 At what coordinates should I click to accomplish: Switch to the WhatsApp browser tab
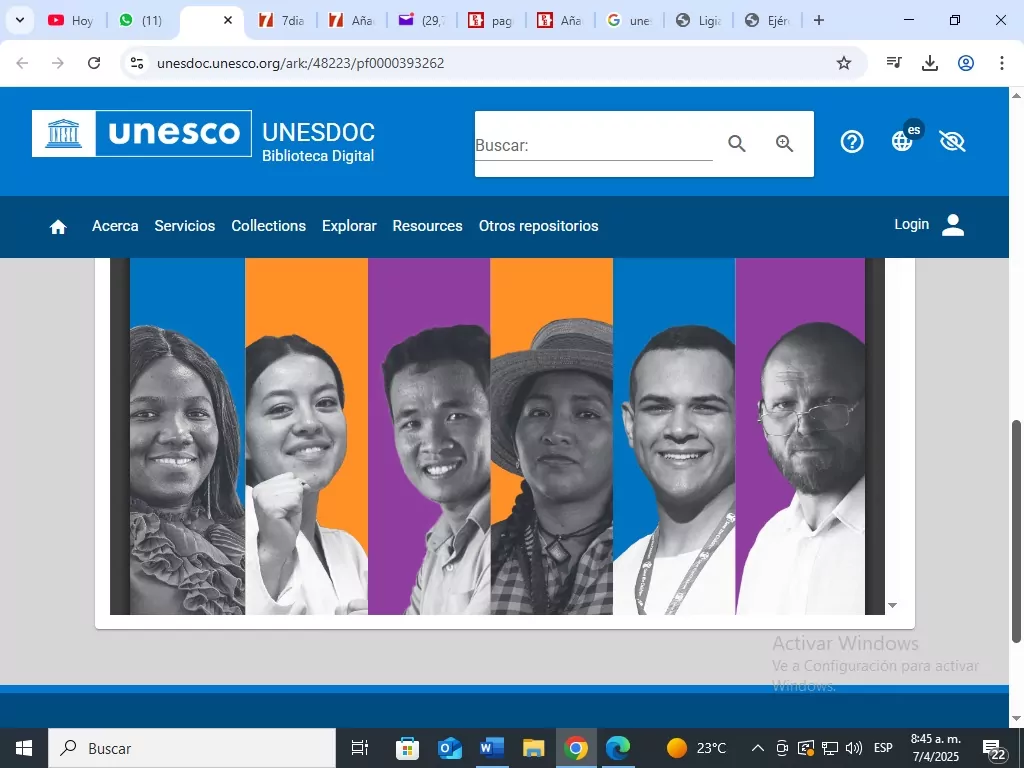pyautogui.click(x=140, y=20)
